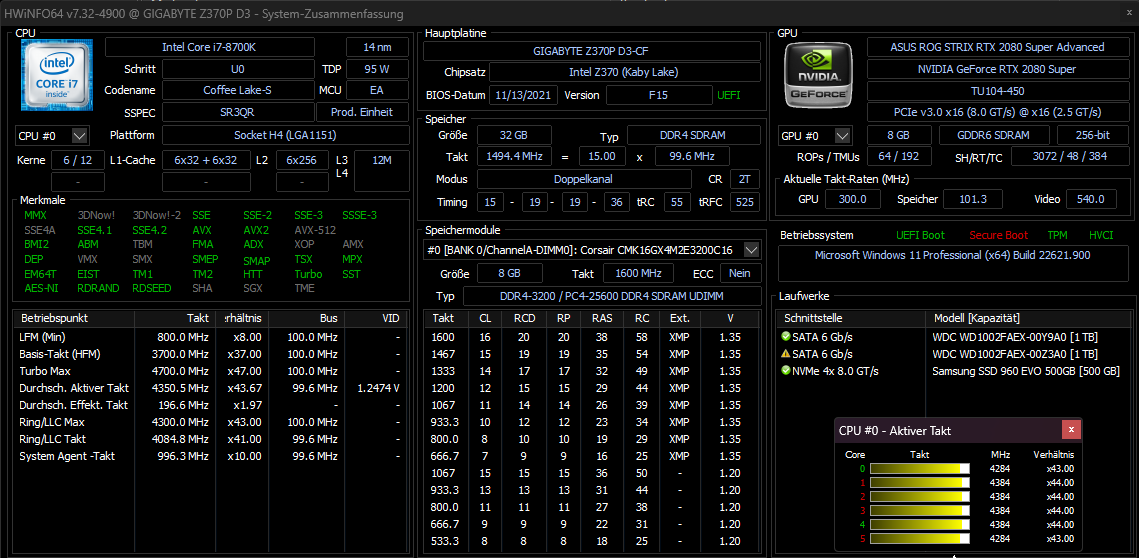Click the Socket H4 (LGA1151) field

click(x=285, y=135)
